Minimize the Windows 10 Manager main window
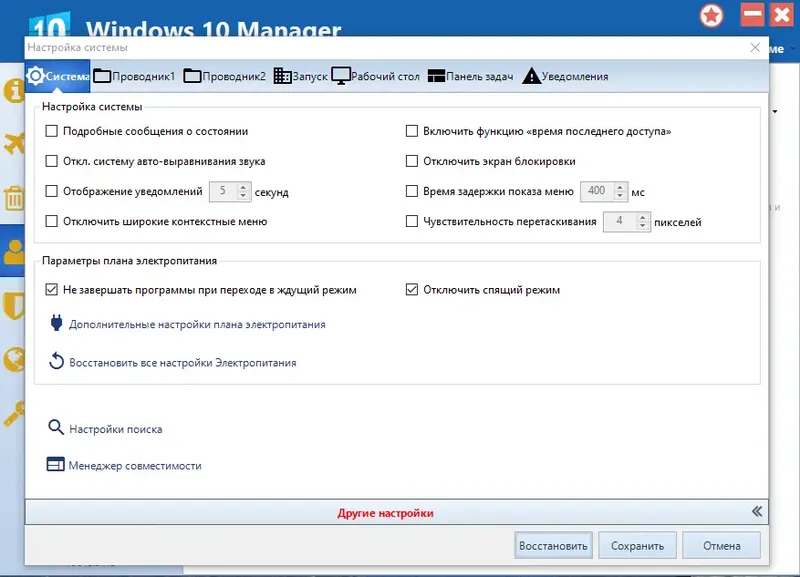The width and height of the screenshot is (800, 577). tap(753, 15)
